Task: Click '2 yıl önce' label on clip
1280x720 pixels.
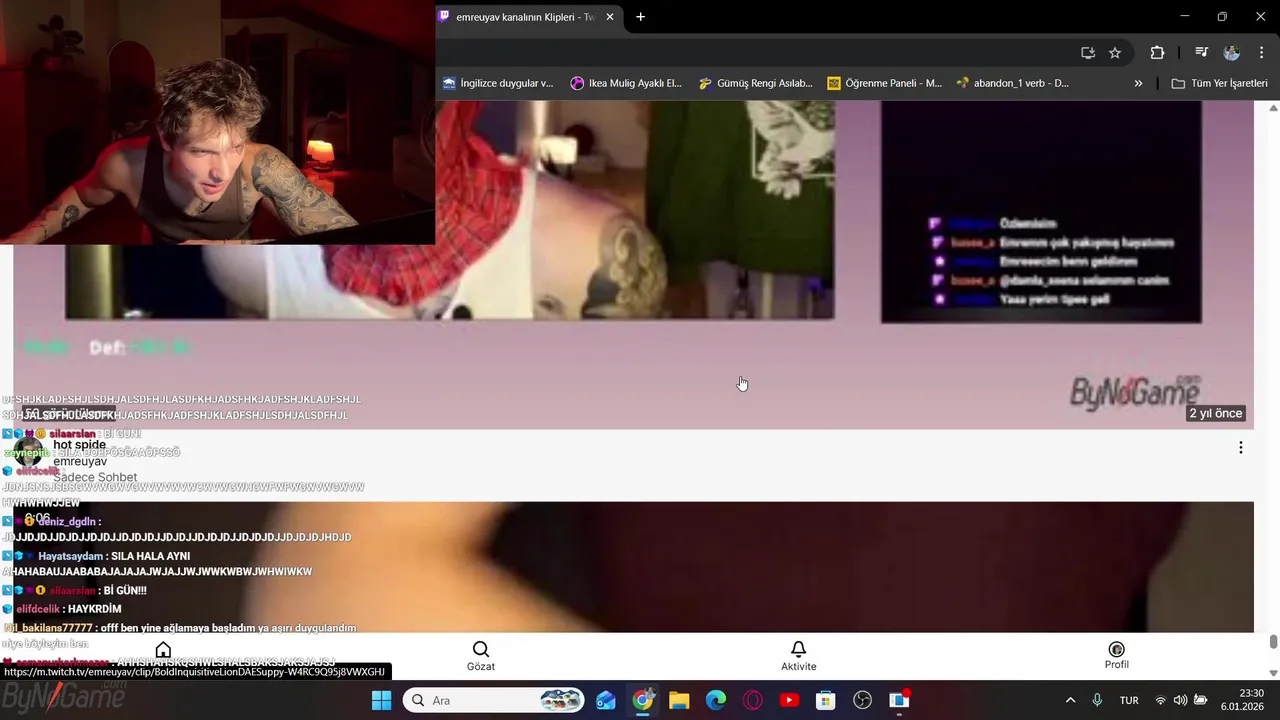Action: 1215,413
